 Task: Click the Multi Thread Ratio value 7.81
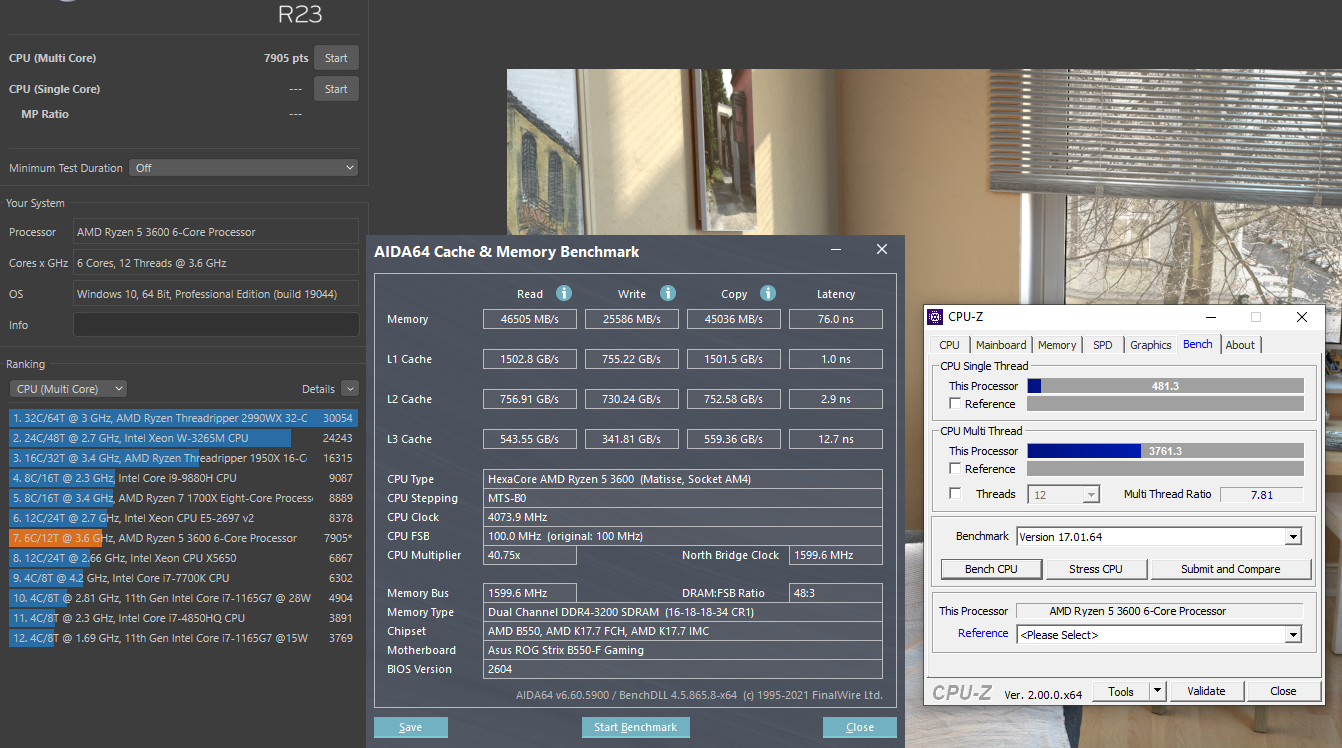click(1262, 494)
